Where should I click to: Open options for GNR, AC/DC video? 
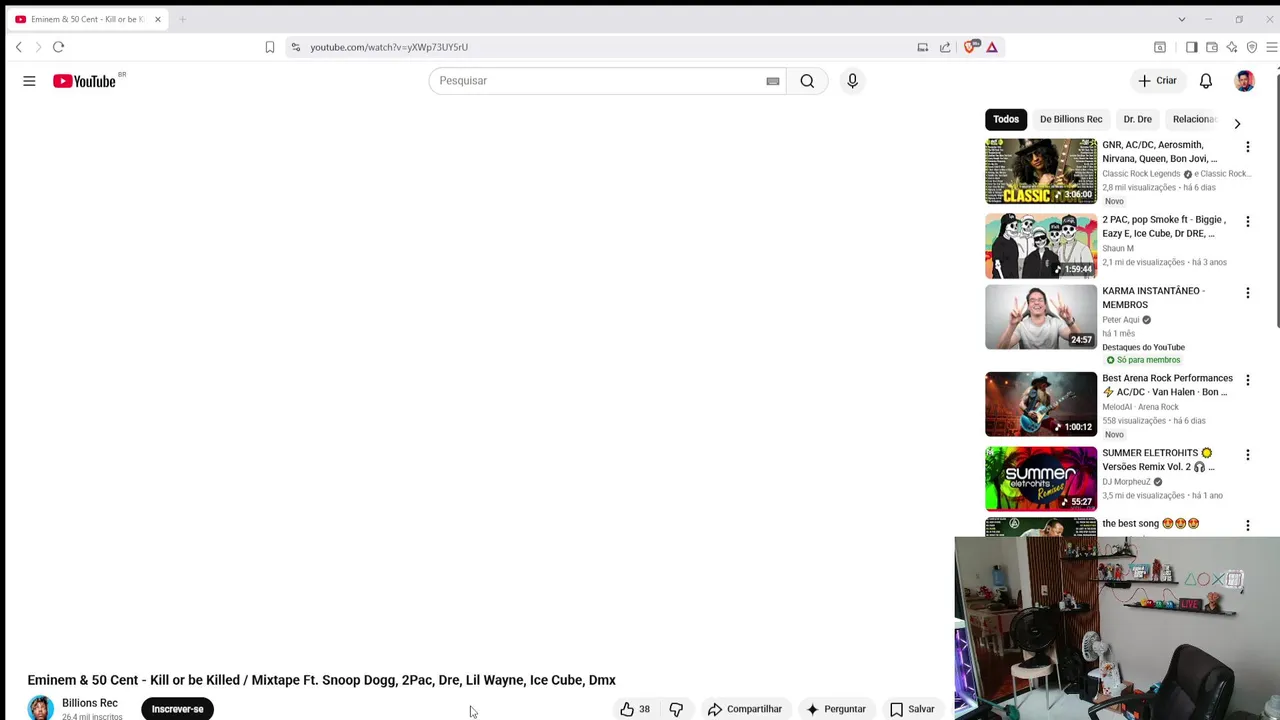[x=1247, y=147]
